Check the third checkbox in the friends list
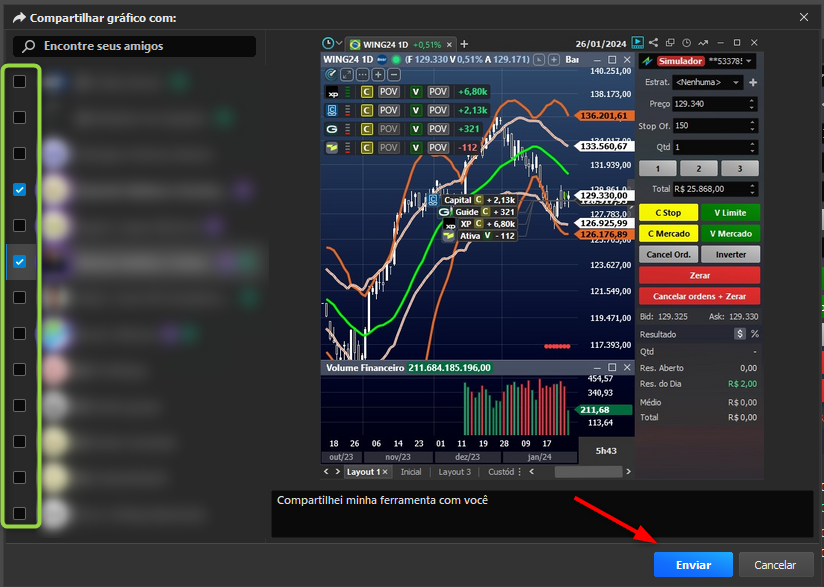Image resolution: width=824 pixels, height=587 pixels. 19,153
